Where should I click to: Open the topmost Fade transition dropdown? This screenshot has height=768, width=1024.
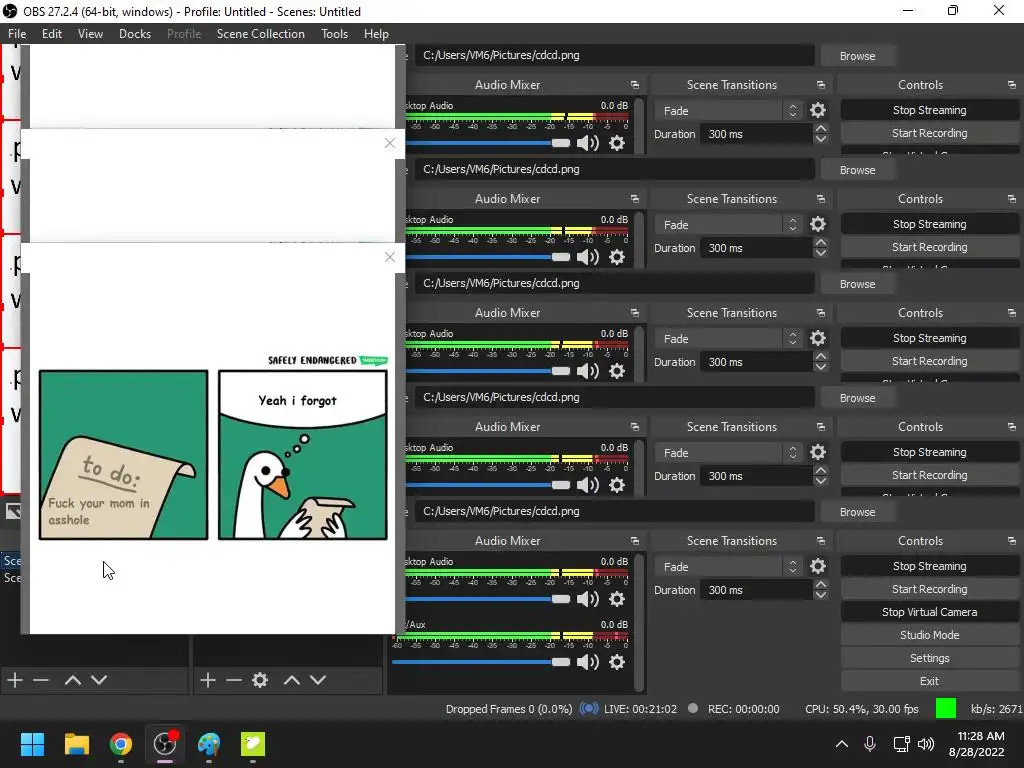coord(728,111)
